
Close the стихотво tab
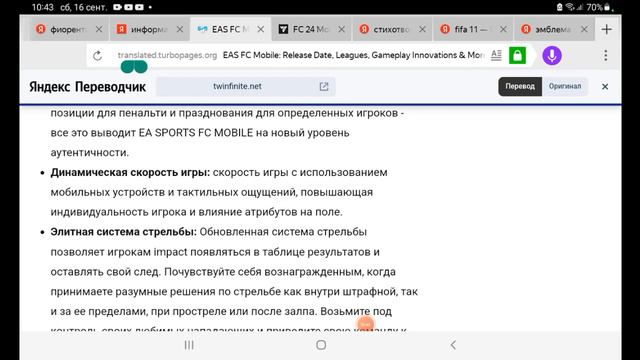click(422, 29)
